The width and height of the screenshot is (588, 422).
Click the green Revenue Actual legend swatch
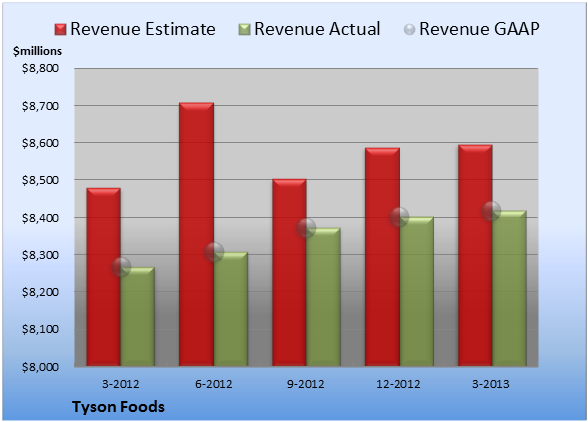point(244,29)
